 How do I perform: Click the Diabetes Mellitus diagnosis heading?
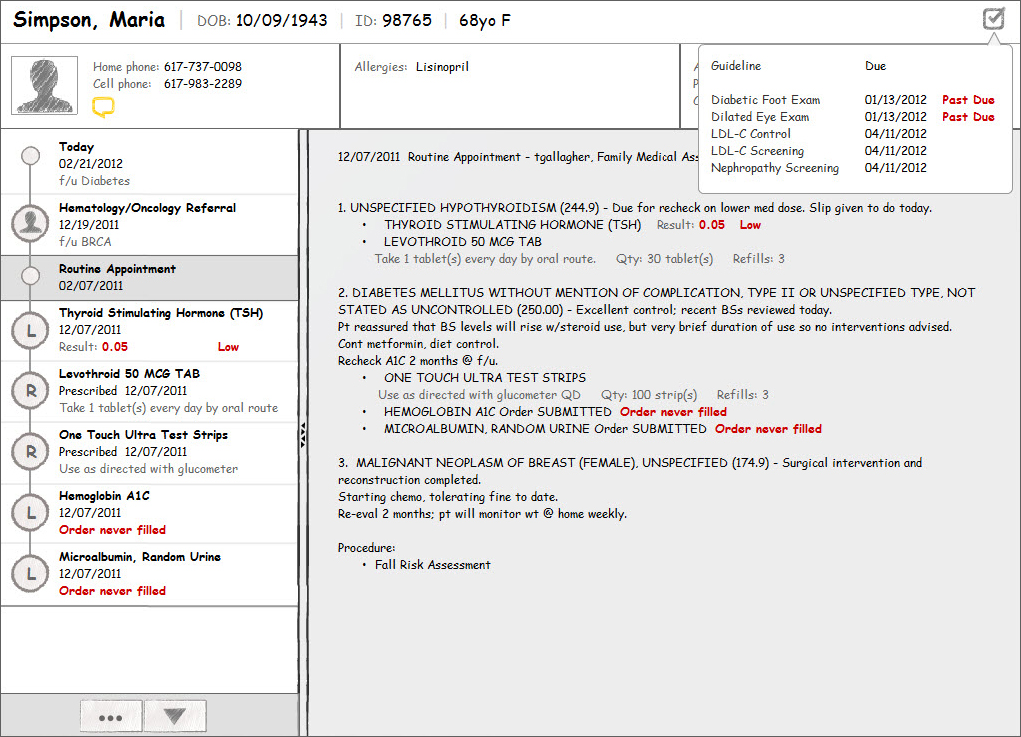tap(656, 301)
